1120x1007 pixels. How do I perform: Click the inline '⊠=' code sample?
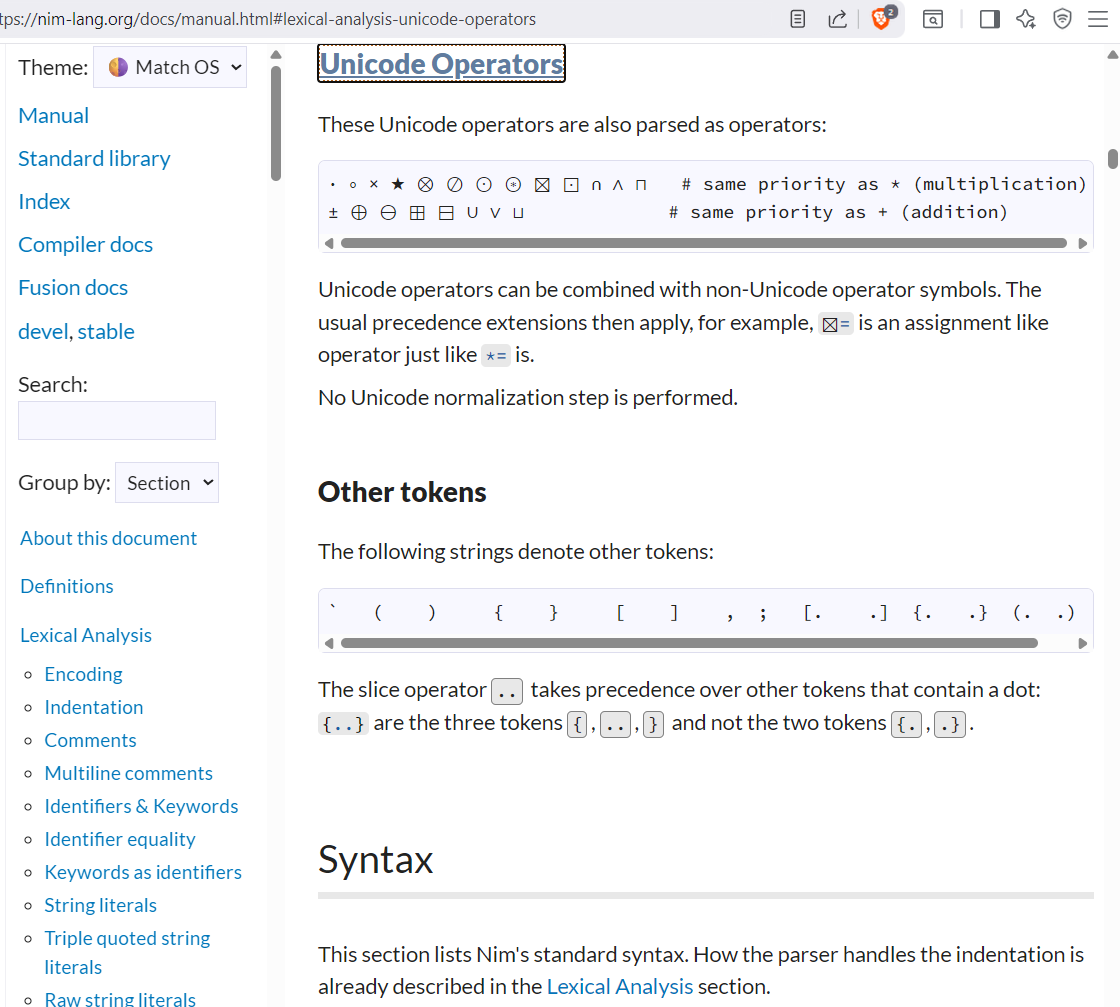click(x=836, y=324)
